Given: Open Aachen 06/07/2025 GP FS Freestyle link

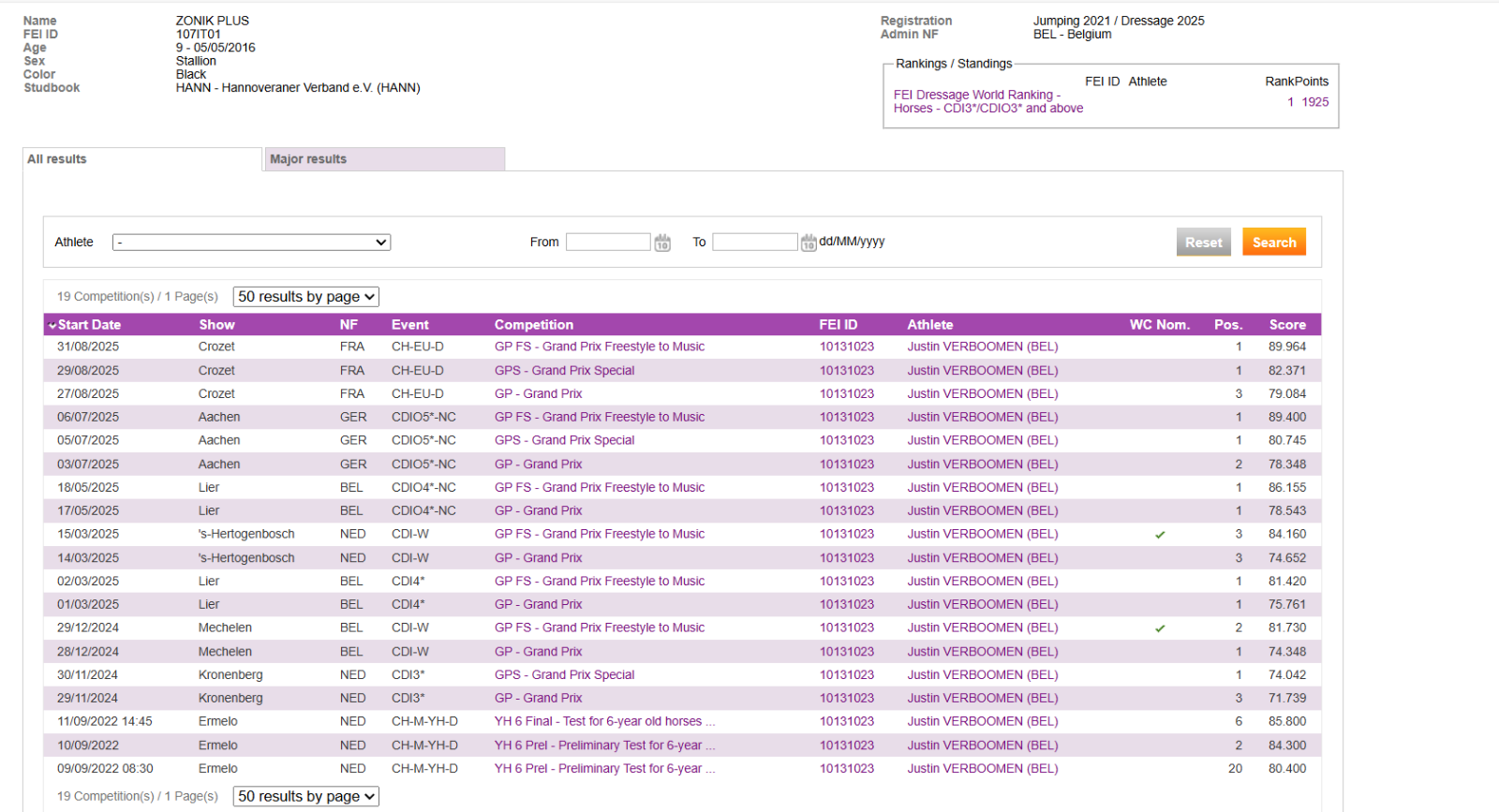Looking at the screenshot, I should tap(600, 418).
